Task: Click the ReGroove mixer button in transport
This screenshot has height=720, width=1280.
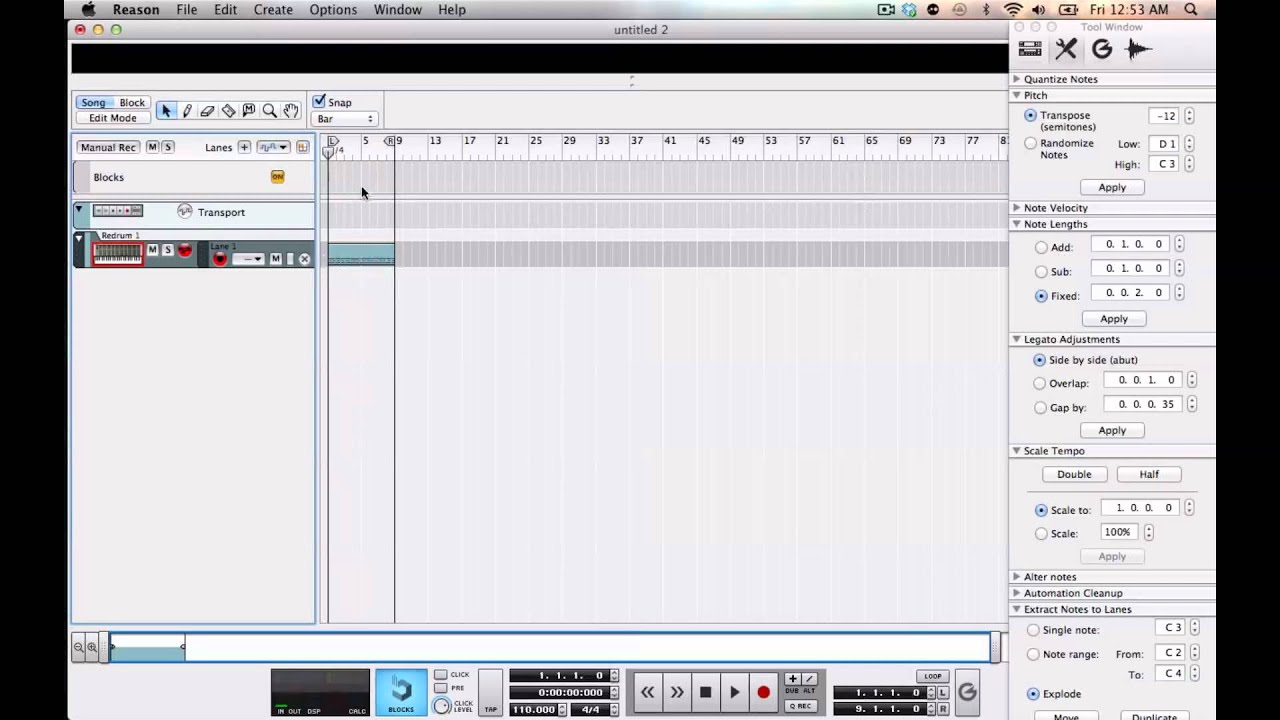Action: click(967, 692)
